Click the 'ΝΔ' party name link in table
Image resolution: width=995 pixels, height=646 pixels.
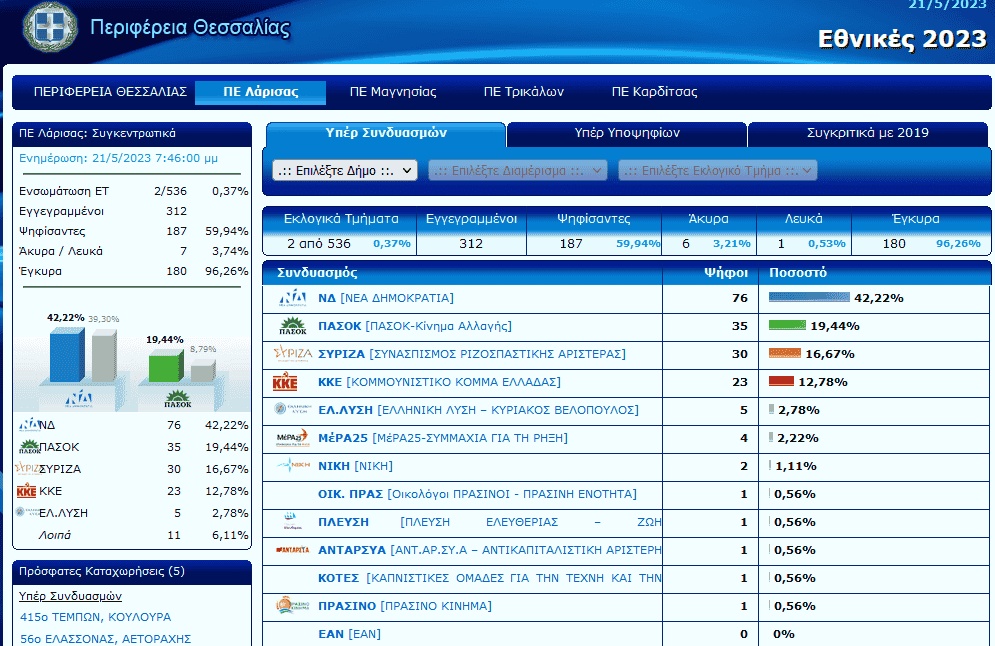click(327, 298)
